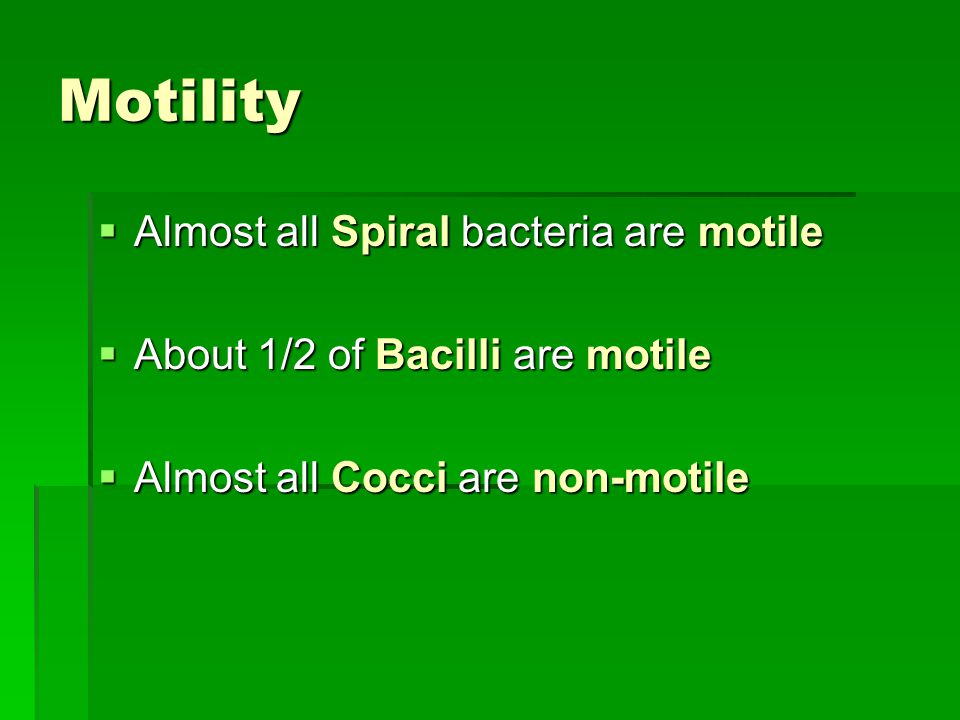Click Almost in the Cocci bullet line
960x720 pixels.
click(200, 477)
